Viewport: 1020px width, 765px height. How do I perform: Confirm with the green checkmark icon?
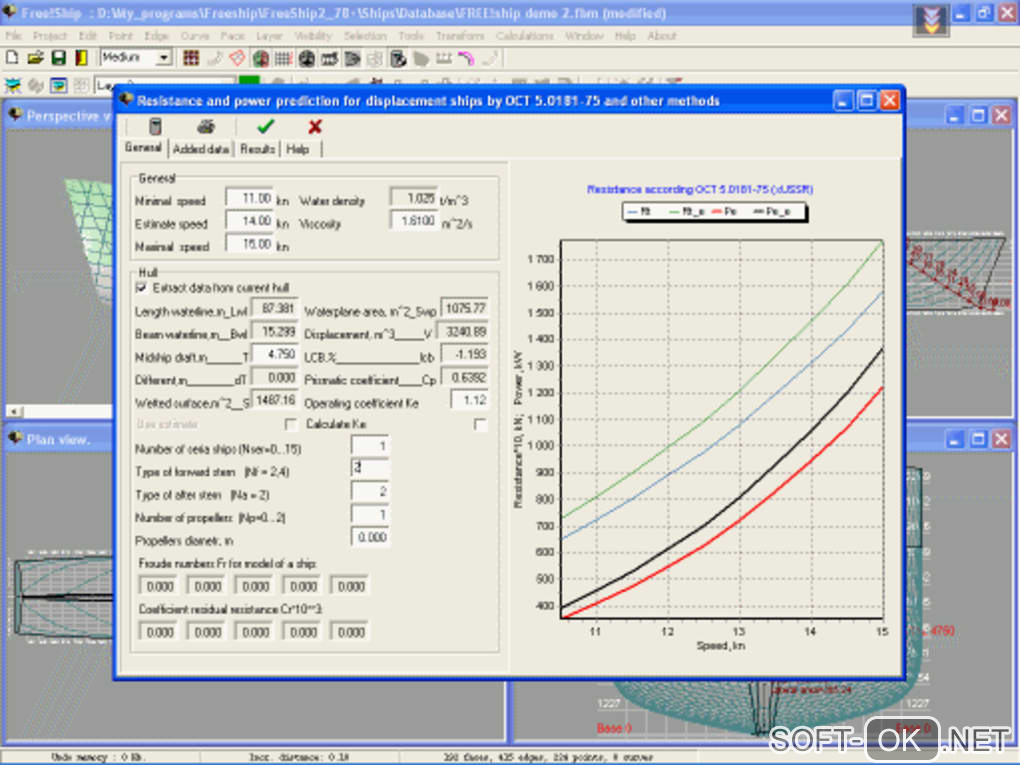265,127
